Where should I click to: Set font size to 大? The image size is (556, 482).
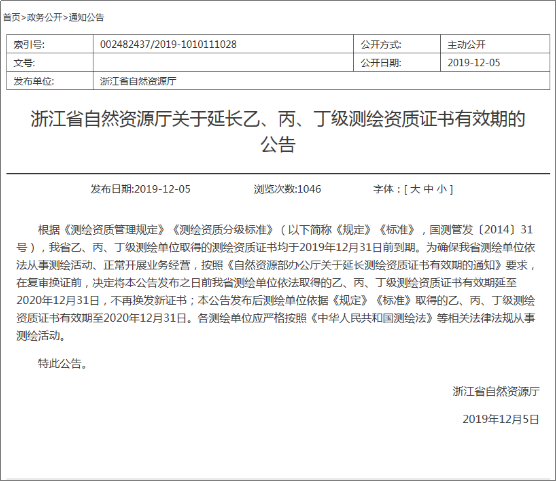pos(415,189)
